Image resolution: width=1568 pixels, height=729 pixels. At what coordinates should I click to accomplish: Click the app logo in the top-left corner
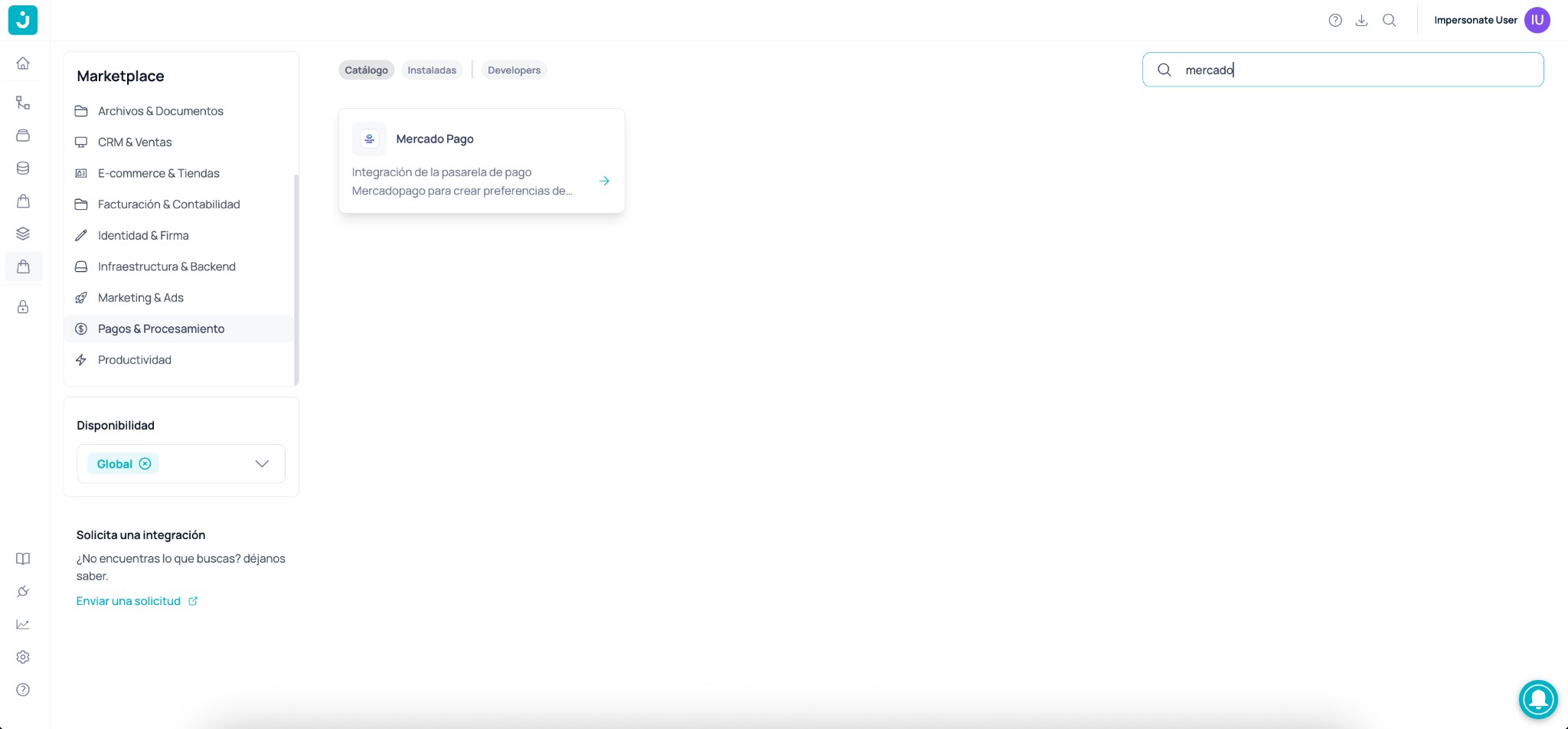pos(23,20)
